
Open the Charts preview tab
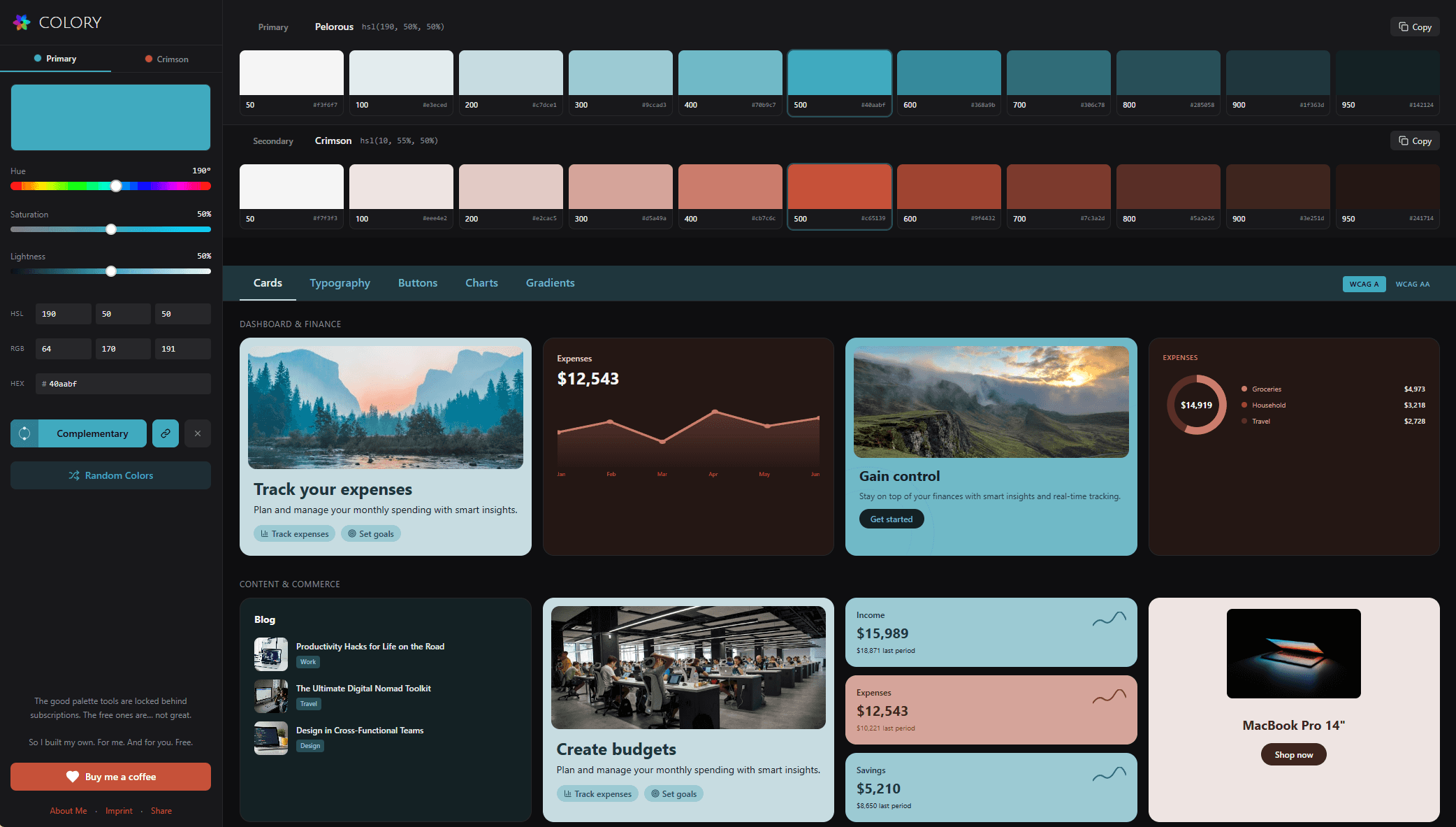coord(481,282)
